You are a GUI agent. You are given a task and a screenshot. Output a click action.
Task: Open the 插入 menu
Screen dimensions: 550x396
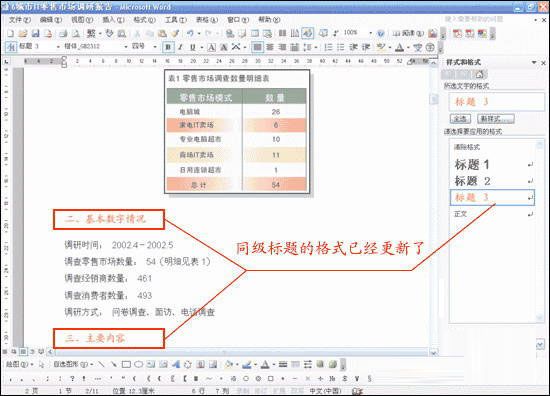point(113,20)
